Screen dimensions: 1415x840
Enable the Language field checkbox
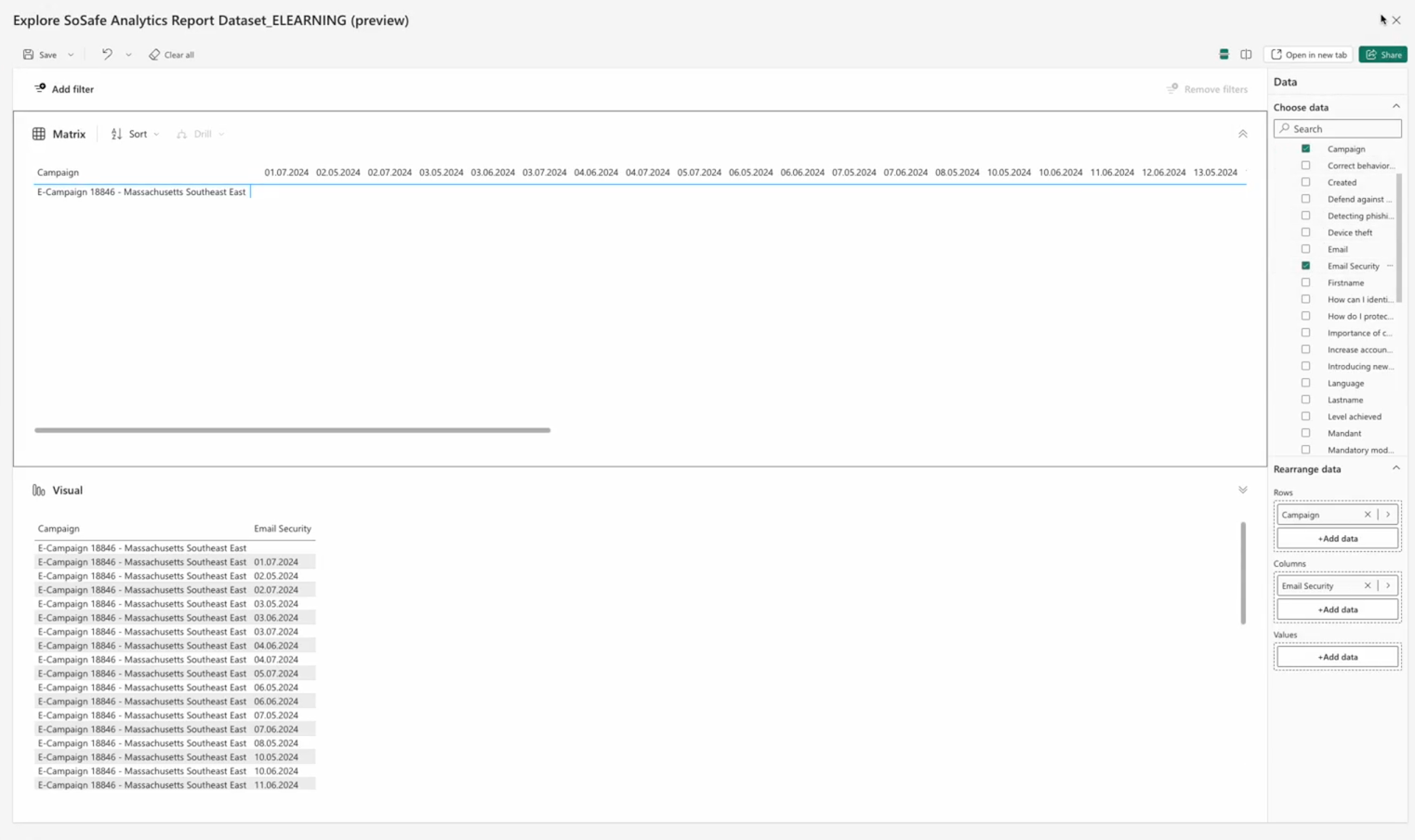pyautogui.click(x=1305, y=383)
